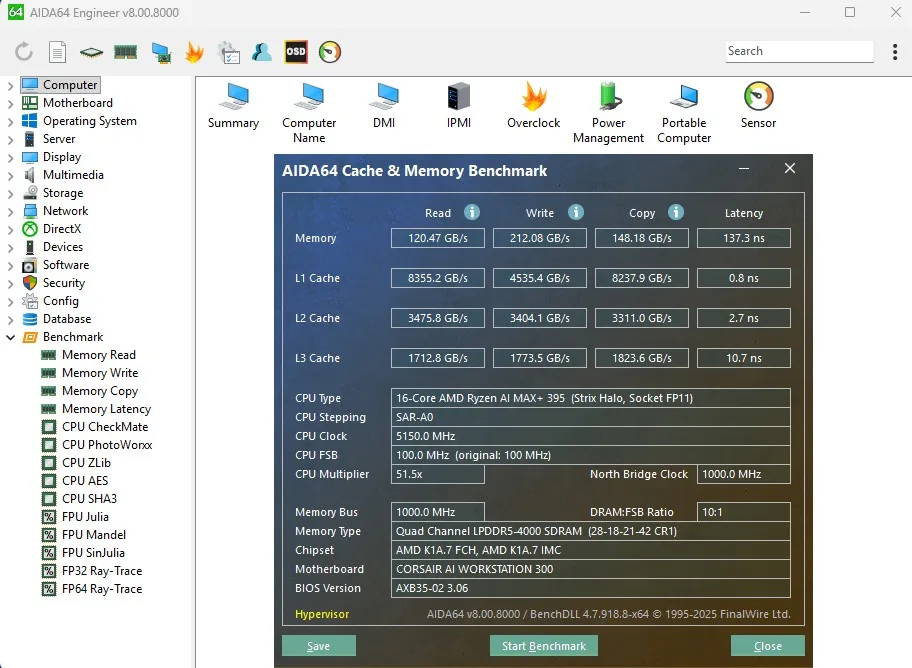Screen dimensions: 912x668
Task: Click the Refresh toolbar icon
Action: 24,52
